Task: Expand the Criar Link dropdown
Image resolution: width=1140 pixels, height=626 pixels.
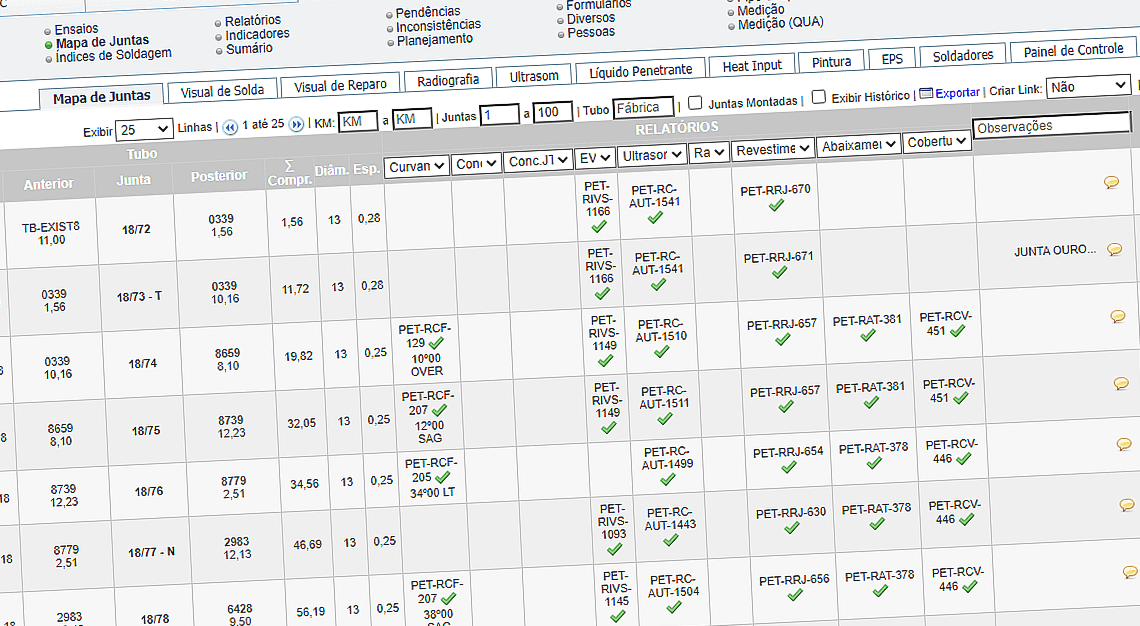Action: [x=1088, y=87]
